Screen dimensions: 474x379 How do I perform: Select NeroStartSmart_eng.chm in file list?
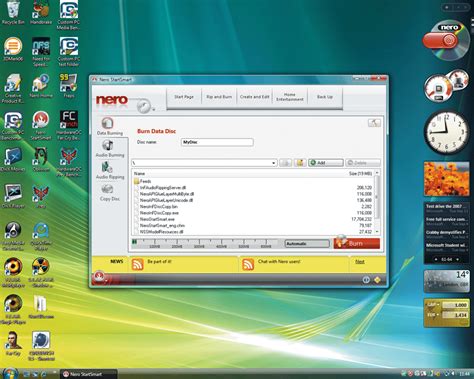pyautogui.click(x=162, y=225)
